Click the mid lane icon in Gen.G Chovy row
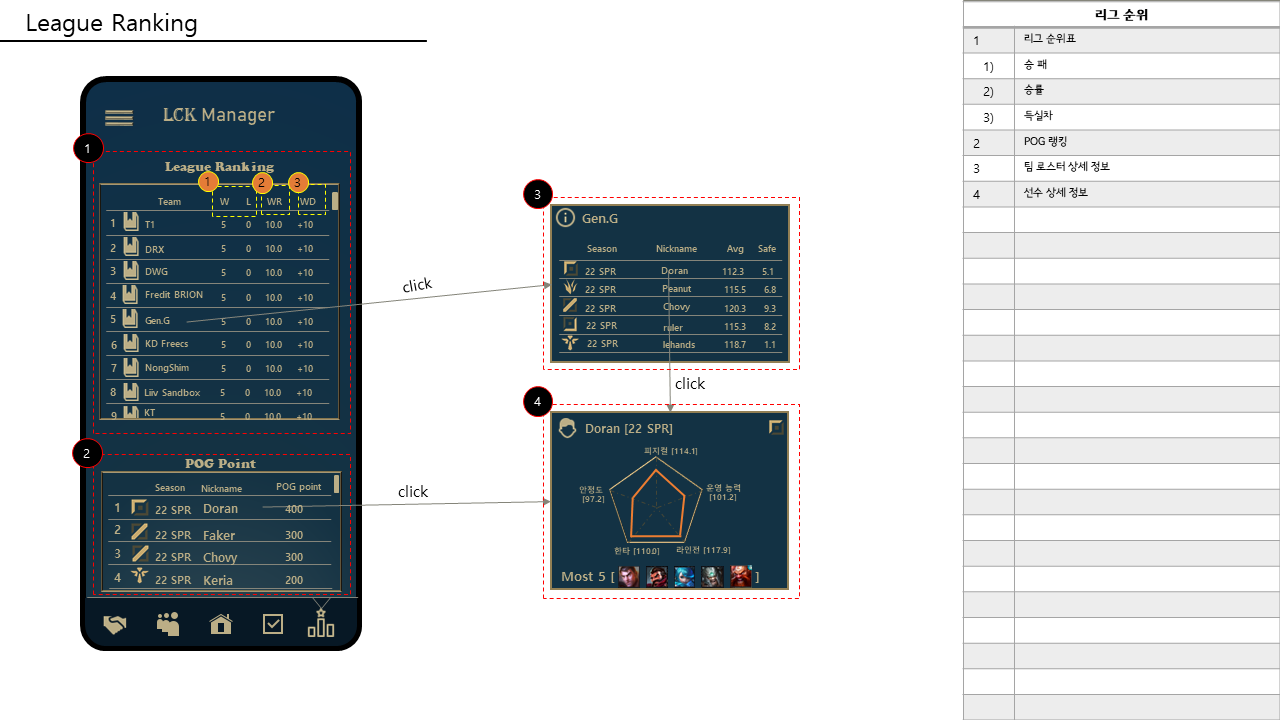 tap(571, 306)
